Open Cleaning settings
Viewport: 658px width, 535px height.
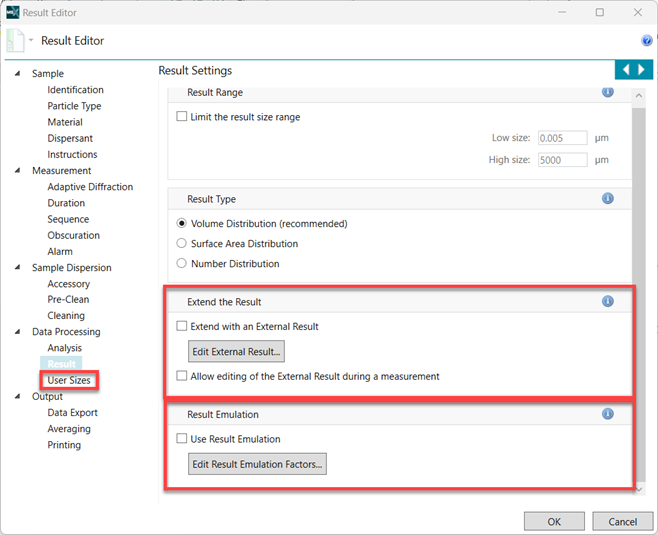tap(66, 316)
